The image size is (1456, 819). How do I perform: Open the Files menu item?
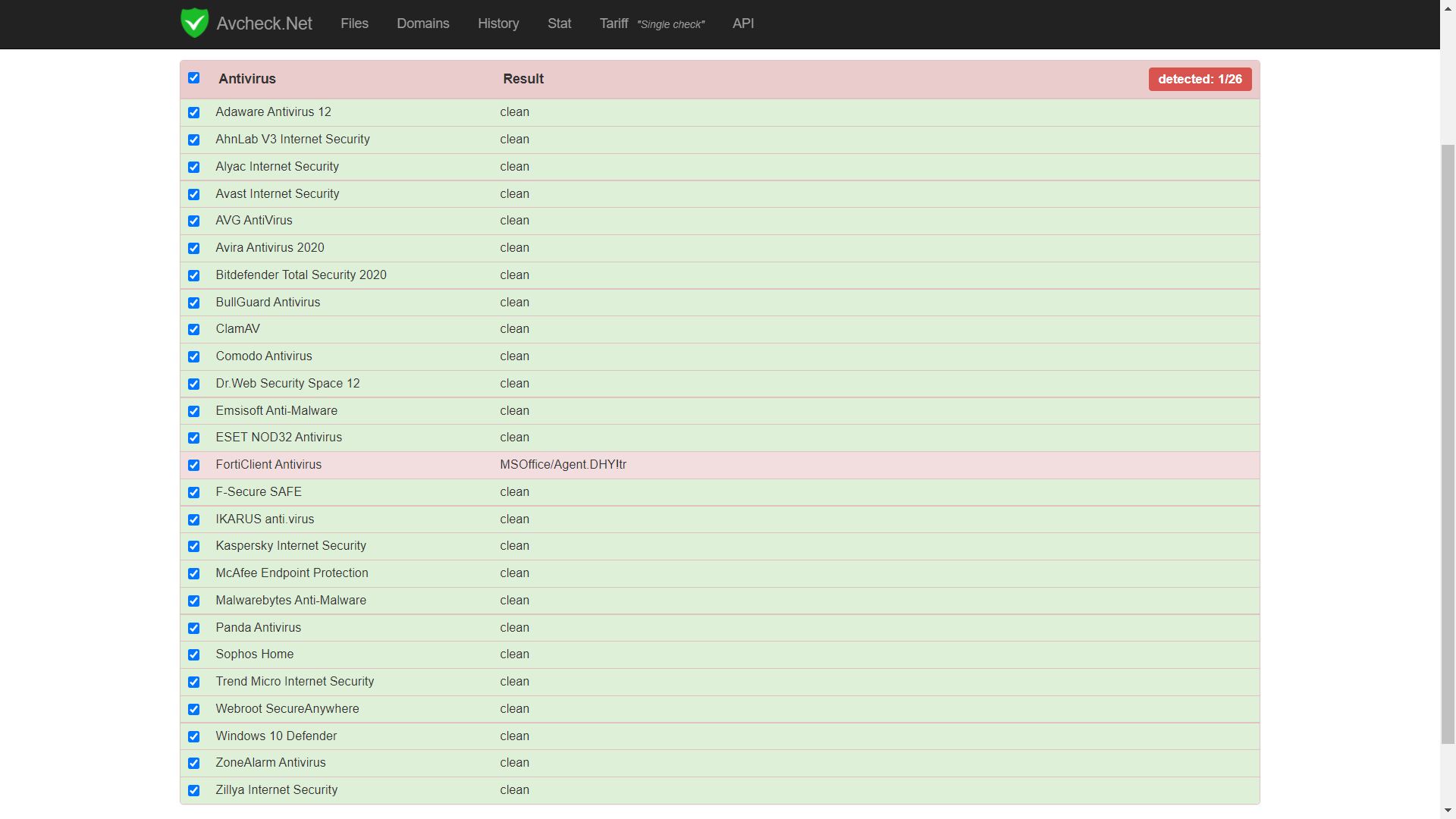click(354, 24)
